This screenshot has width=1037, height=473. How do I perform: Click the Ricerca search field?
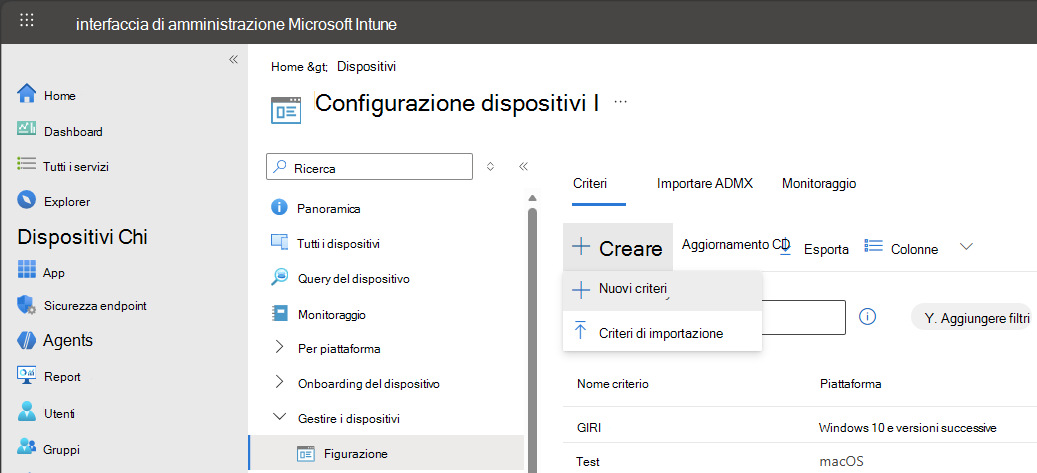[x=370, y=167]
